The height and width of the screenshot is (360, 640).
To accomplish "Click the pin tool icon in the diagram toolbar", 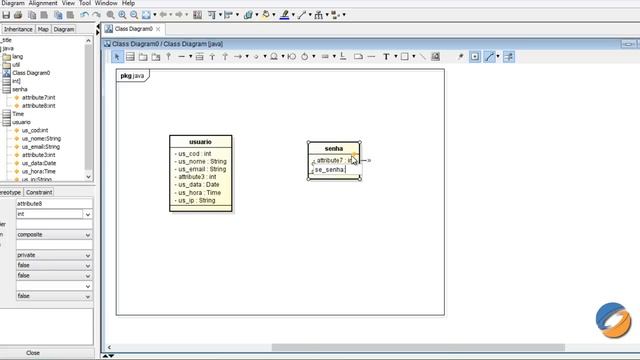I will click(x=460, y=57).
